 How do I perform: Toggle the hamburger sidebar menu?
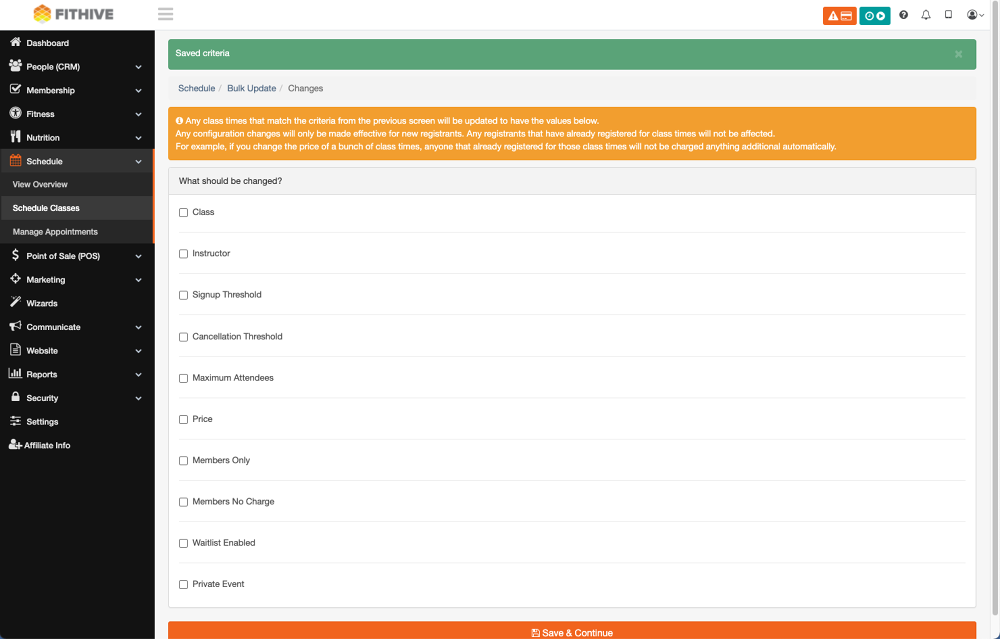(165, 14)
